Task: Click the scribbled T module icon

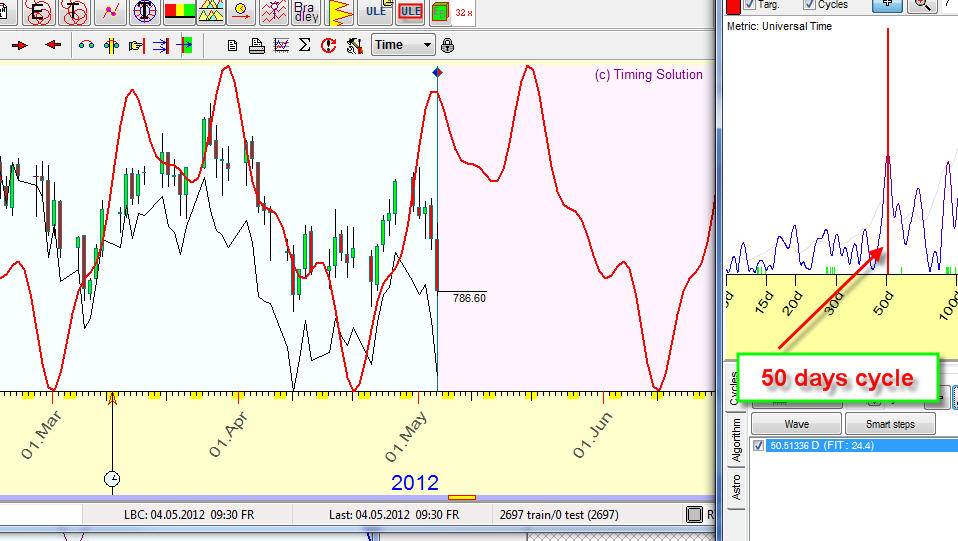Action: pyautogui.click(x=74, y=12)
